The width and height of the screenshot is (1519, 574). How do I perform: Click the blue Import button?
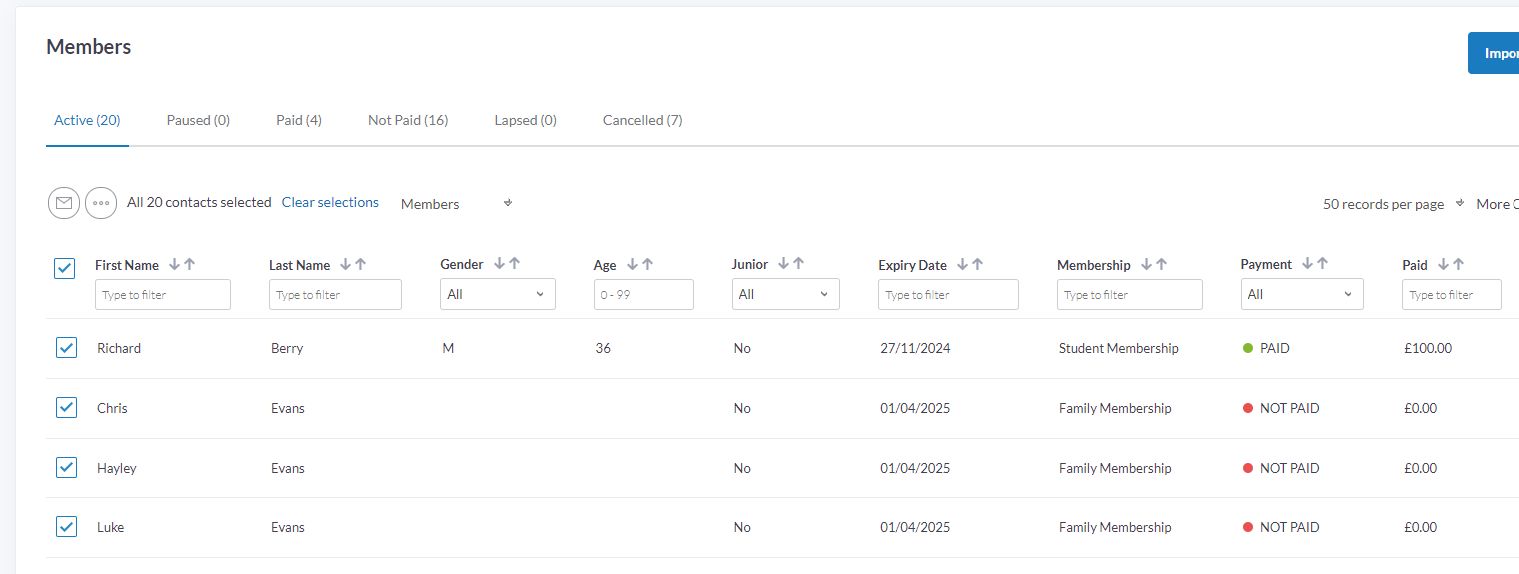coord(1494,53)
